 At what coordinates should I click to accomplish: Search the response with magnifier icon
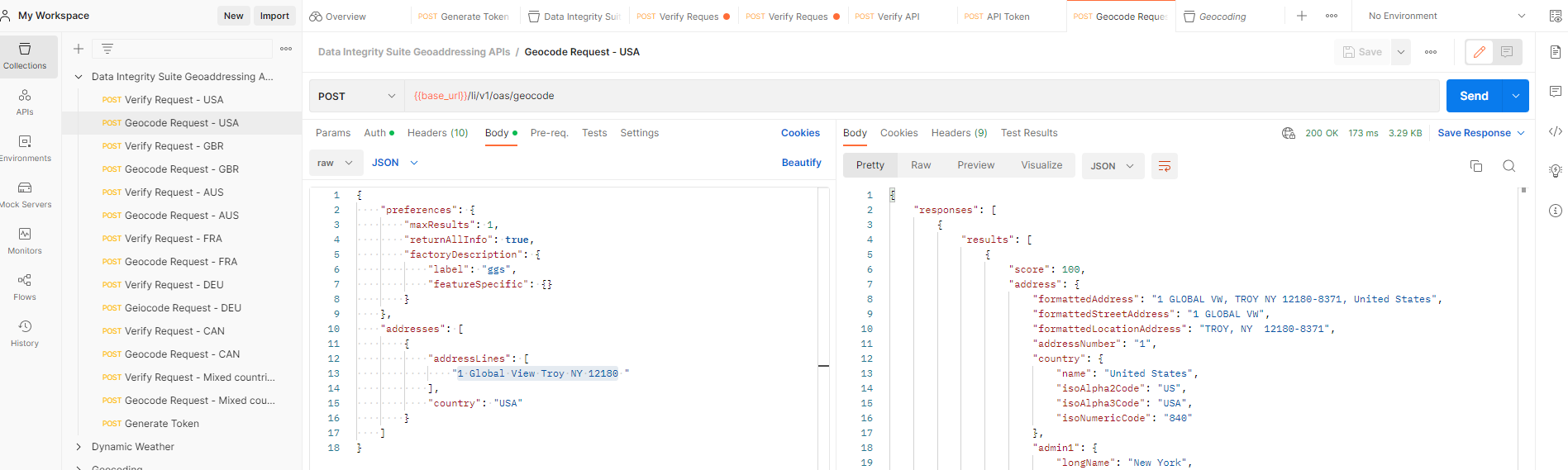pyautogui.click(x=1508, y=166)
